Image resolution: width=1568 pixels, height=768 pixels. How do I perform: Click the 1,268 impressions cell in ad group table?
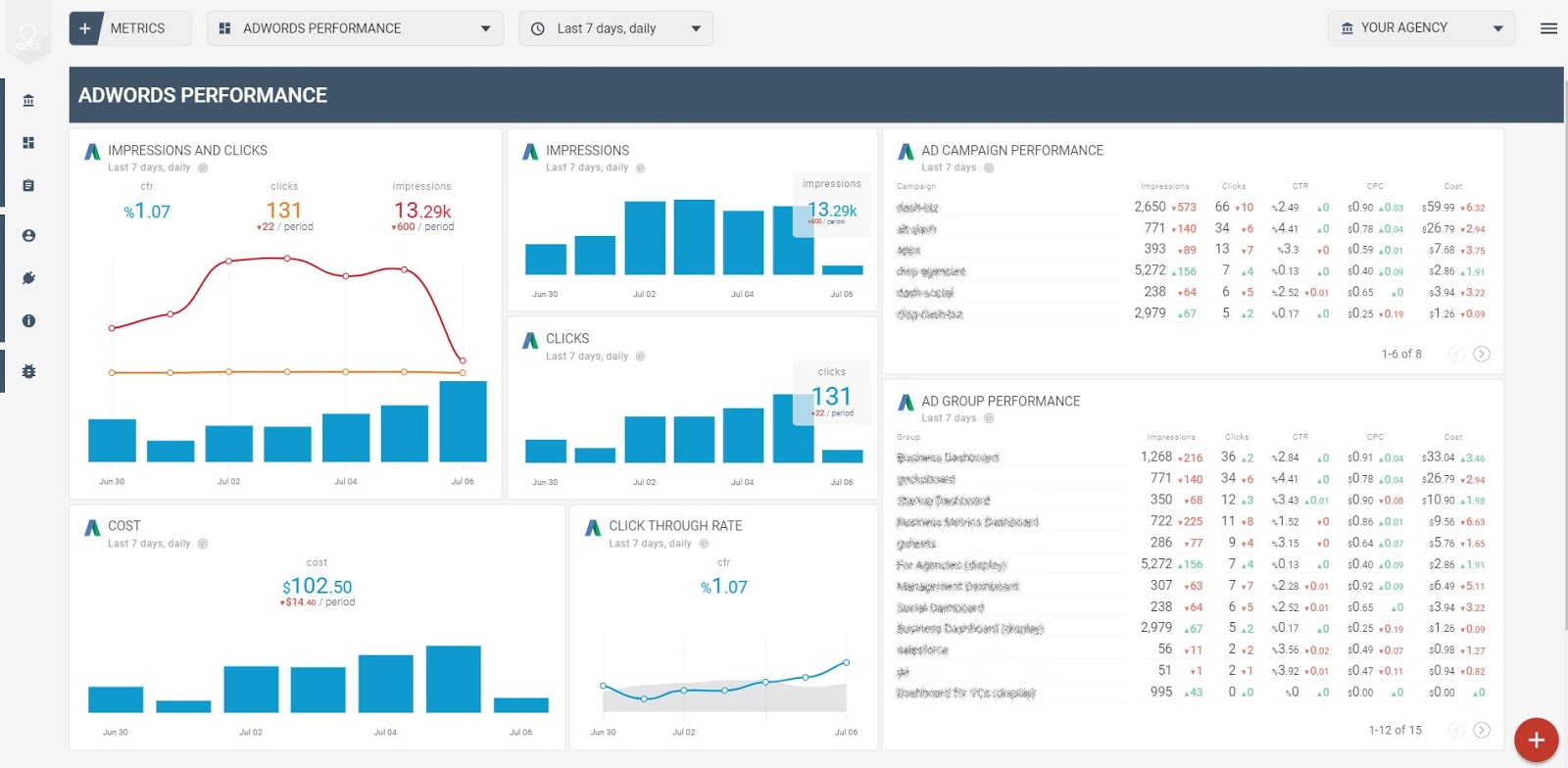pos(1156,456)
